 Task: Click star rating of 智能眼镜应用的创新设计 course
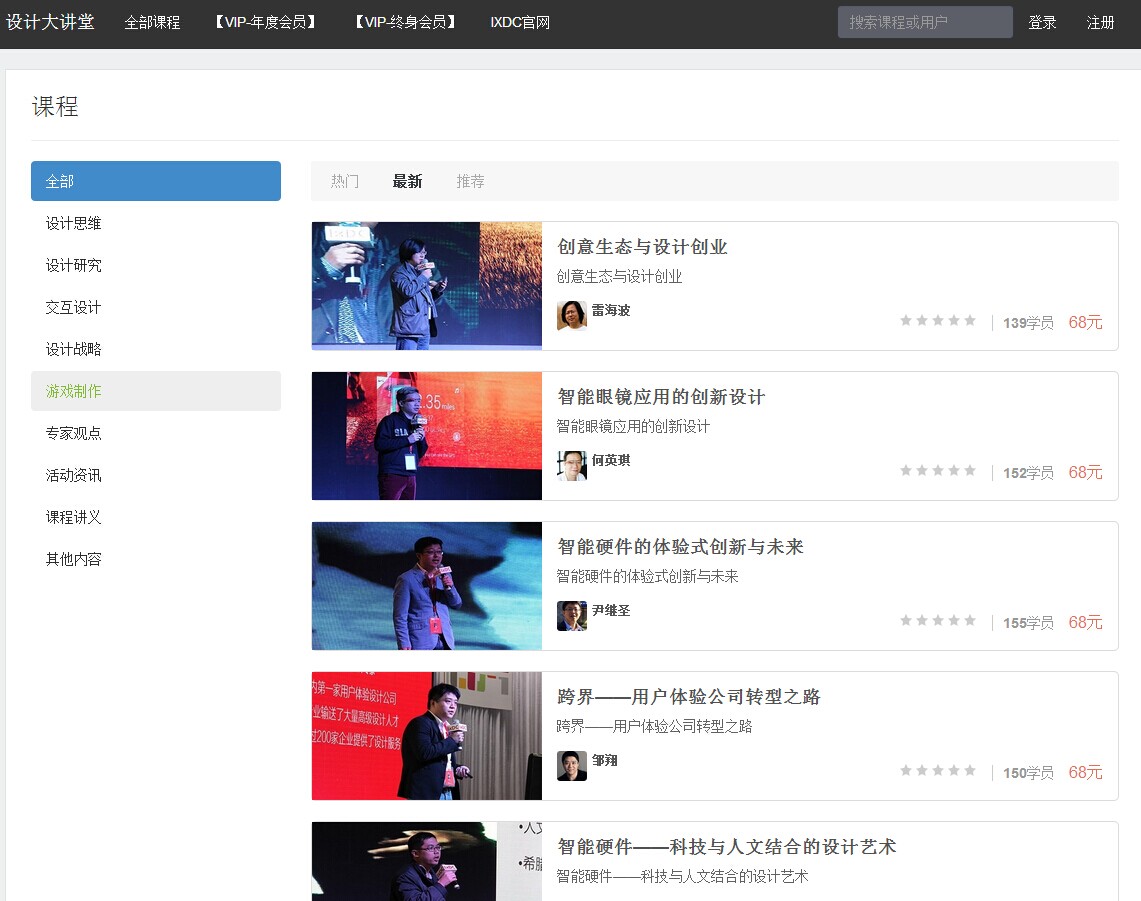[937, 471]
